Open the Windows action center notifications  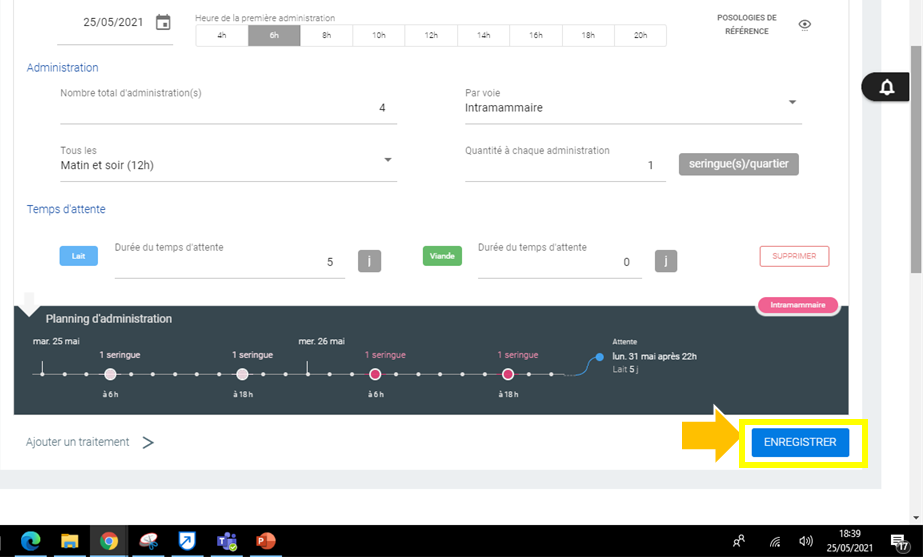899,542
